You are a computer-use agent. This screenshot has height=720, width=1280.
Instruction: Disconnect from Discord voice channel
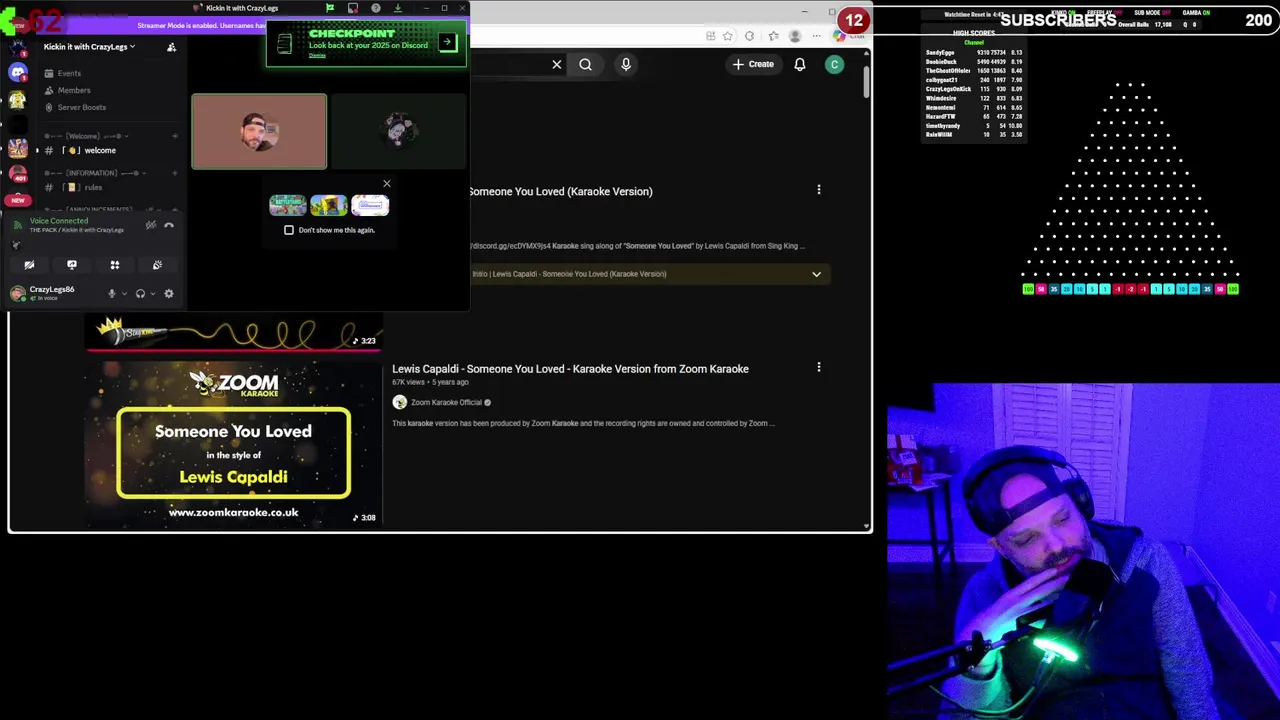point(169,225)
